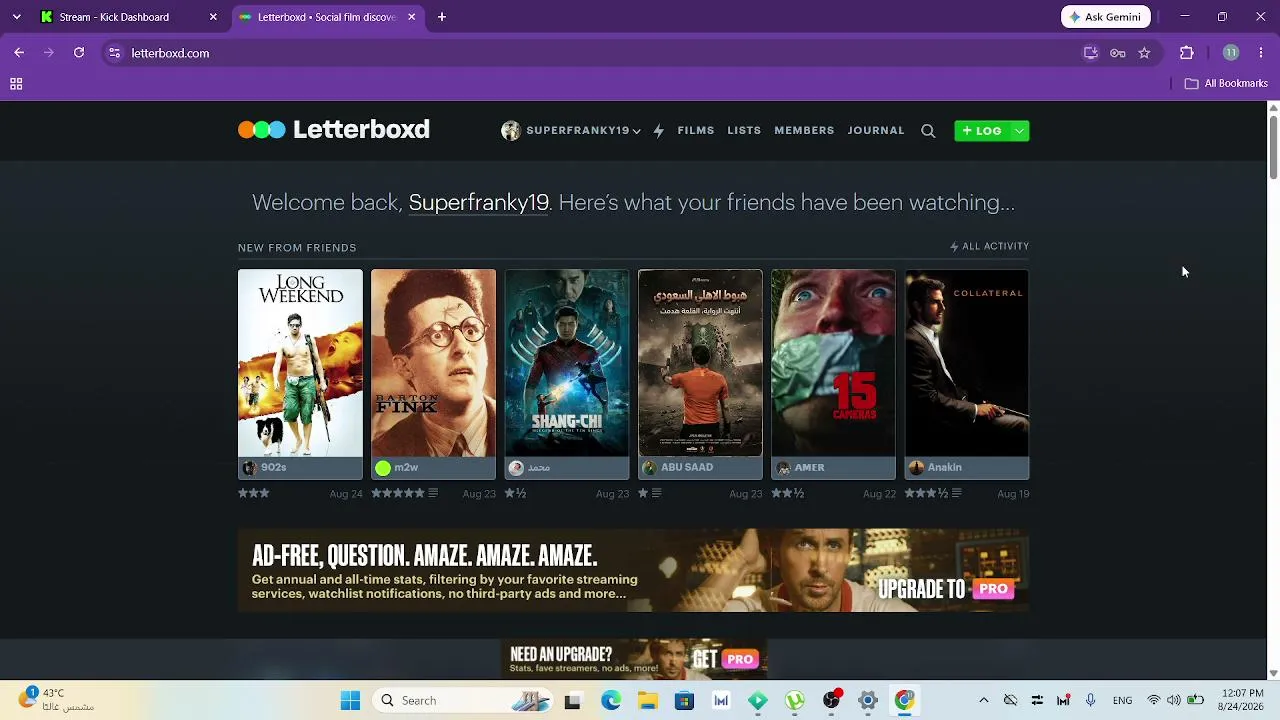Close the Stream - Kick Dashboard tab
Screen dimensions: 1280x720
tap(213, 17)
